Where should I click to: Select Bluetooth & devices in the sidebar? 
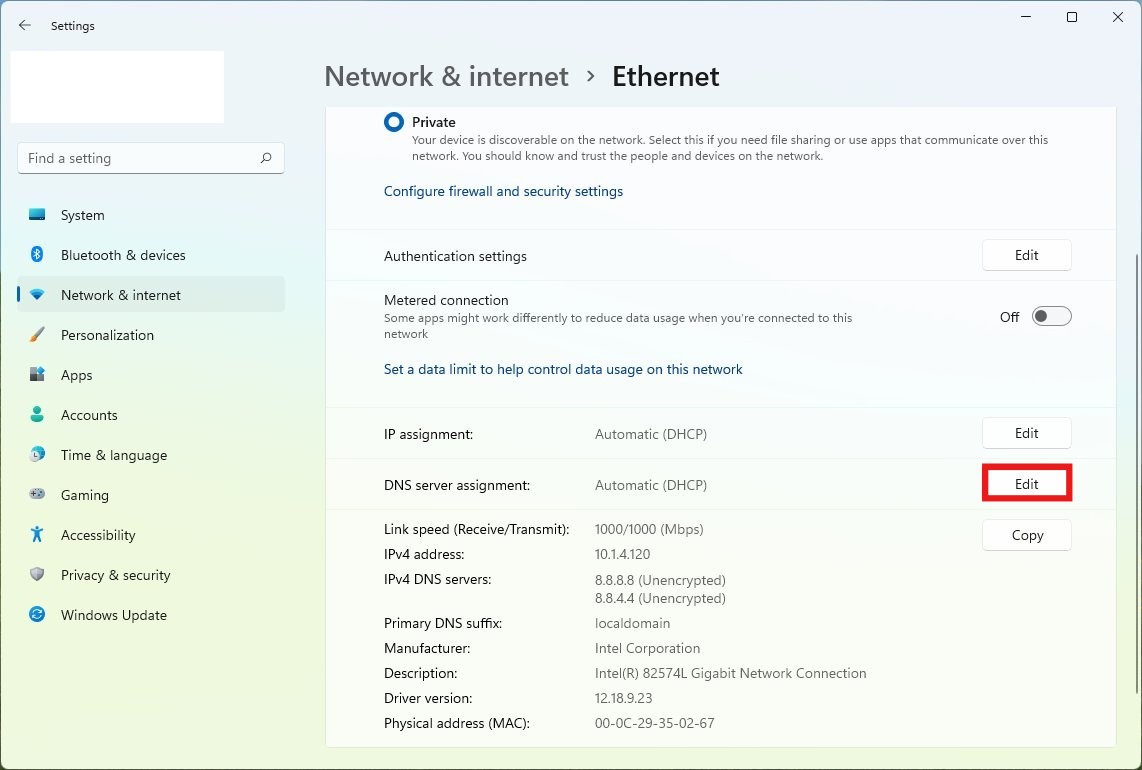(123, 255)
